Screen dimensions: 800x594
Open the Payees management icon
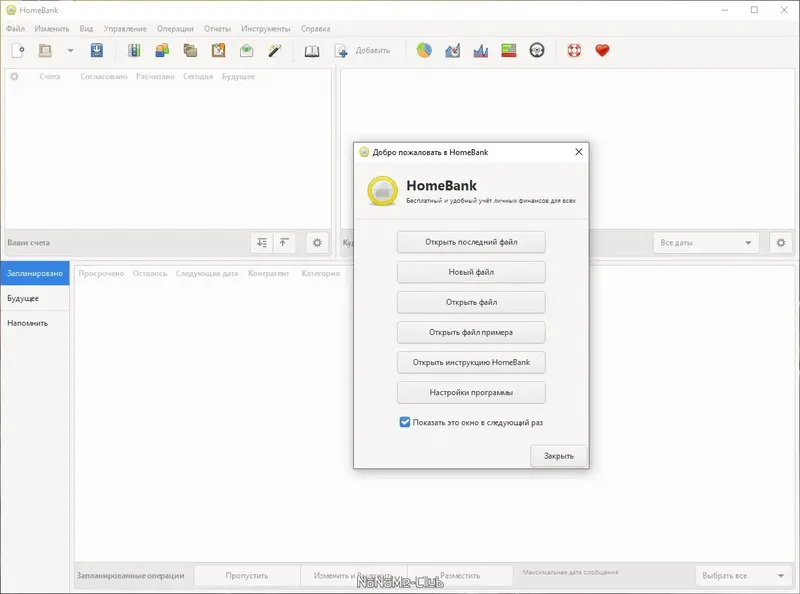tap(162, 50)
